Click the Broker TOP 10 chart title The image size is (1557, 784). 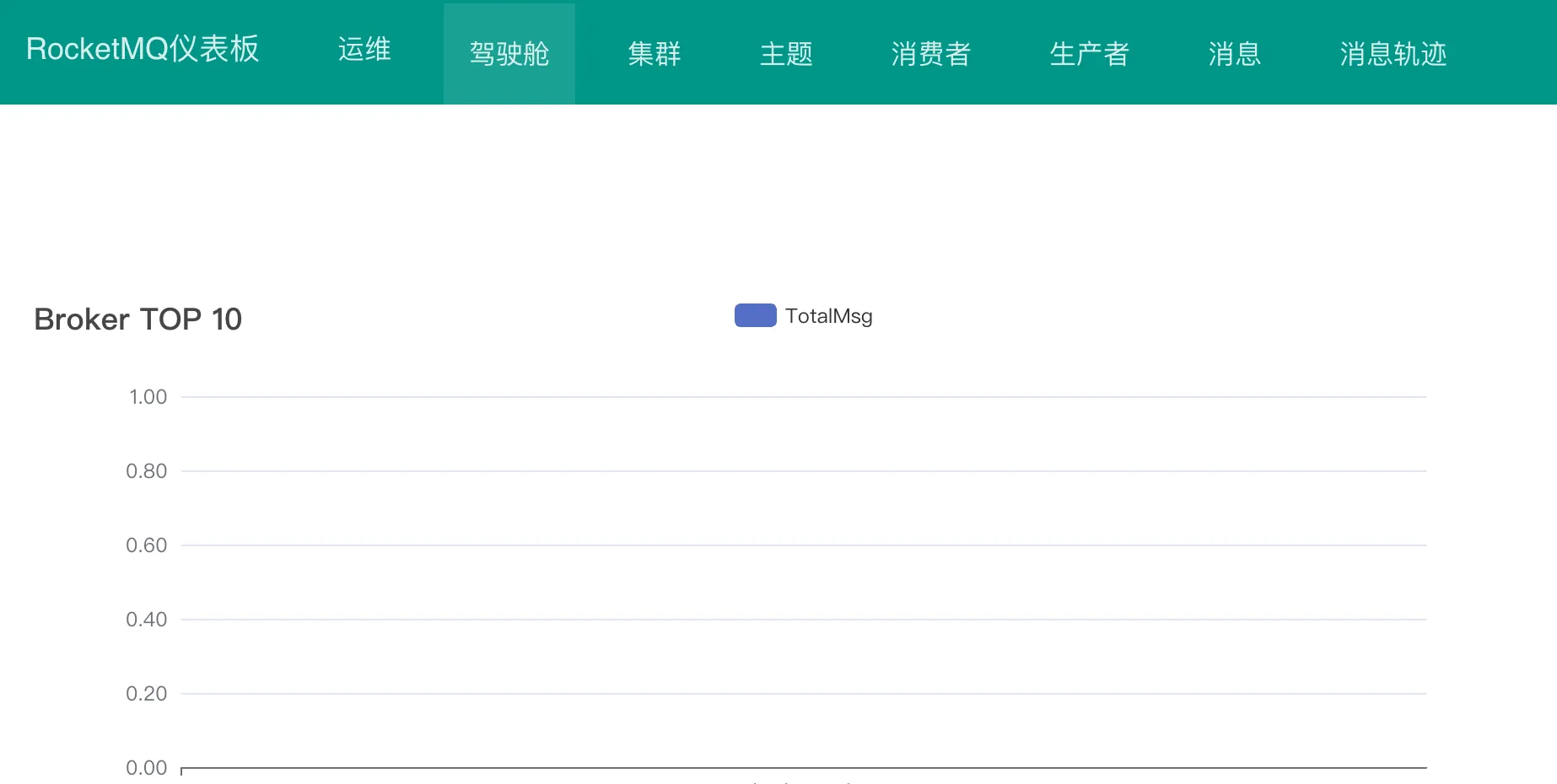[x=137, y=319]
